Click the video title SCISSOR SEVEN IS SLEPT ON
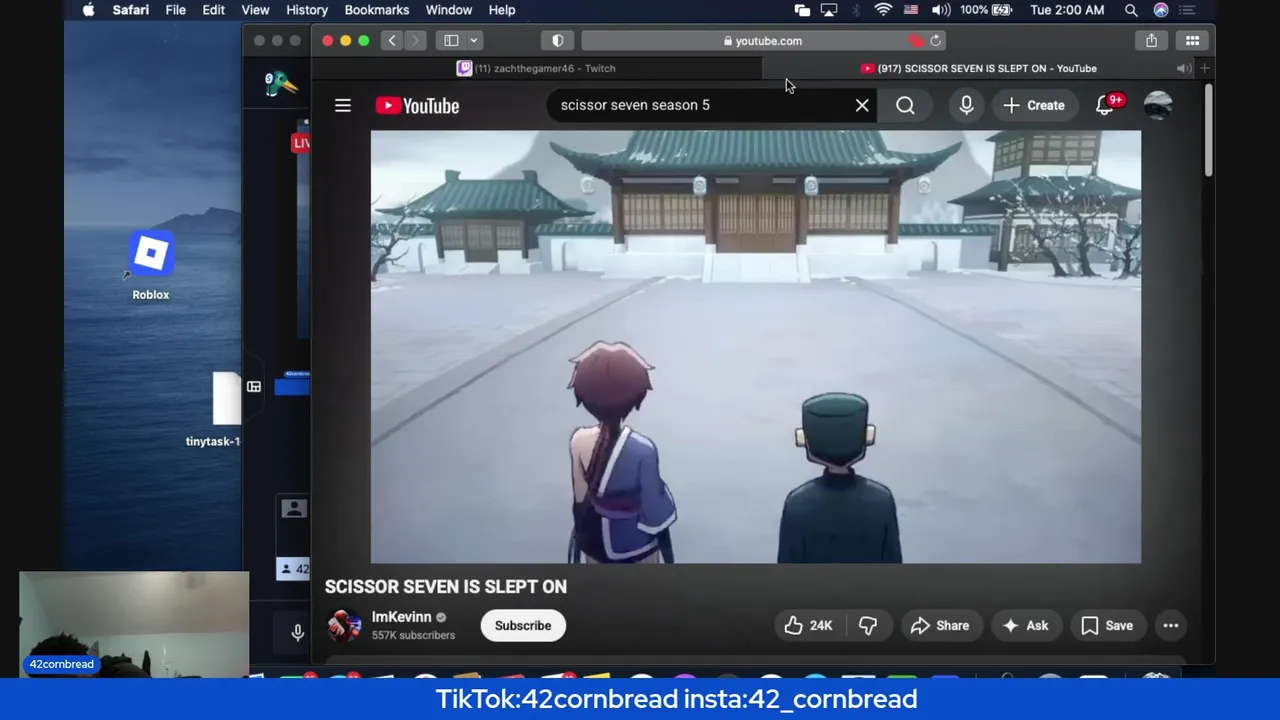The width and height of the screenshot is (1280, 720). [x=446, y=587]
